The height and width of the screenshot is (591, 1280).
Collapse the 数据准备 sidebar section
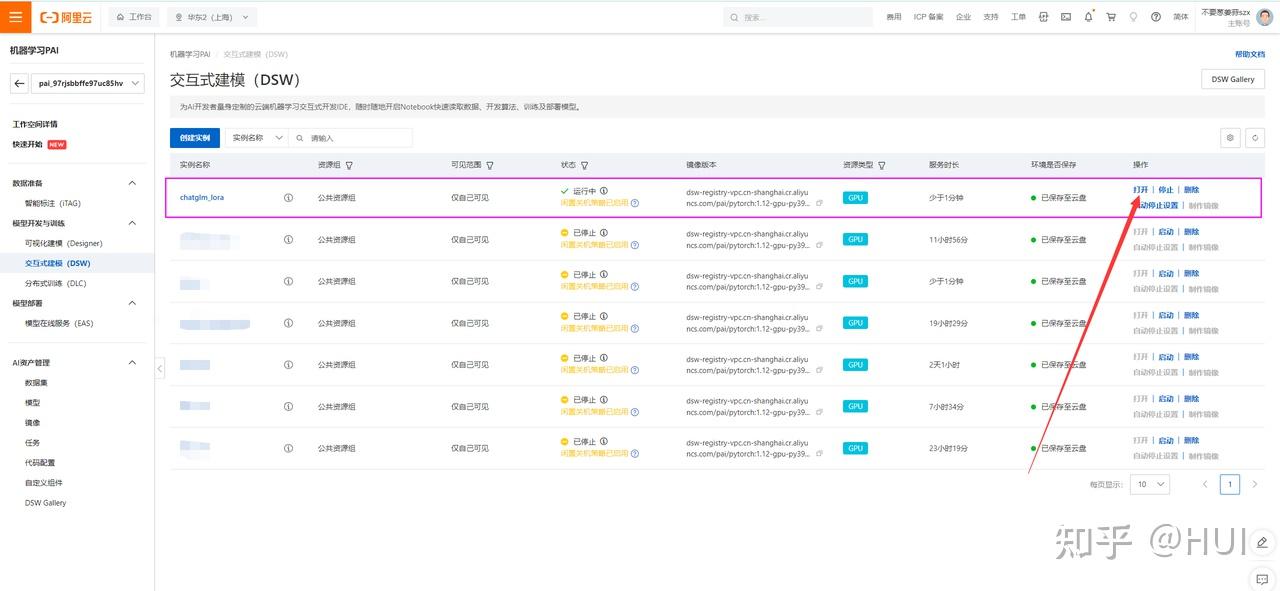132,183
